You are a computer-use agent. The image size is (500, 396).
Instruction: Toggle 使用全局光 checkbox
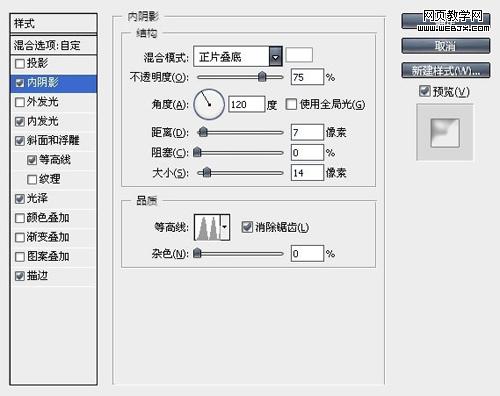point(291,104)
